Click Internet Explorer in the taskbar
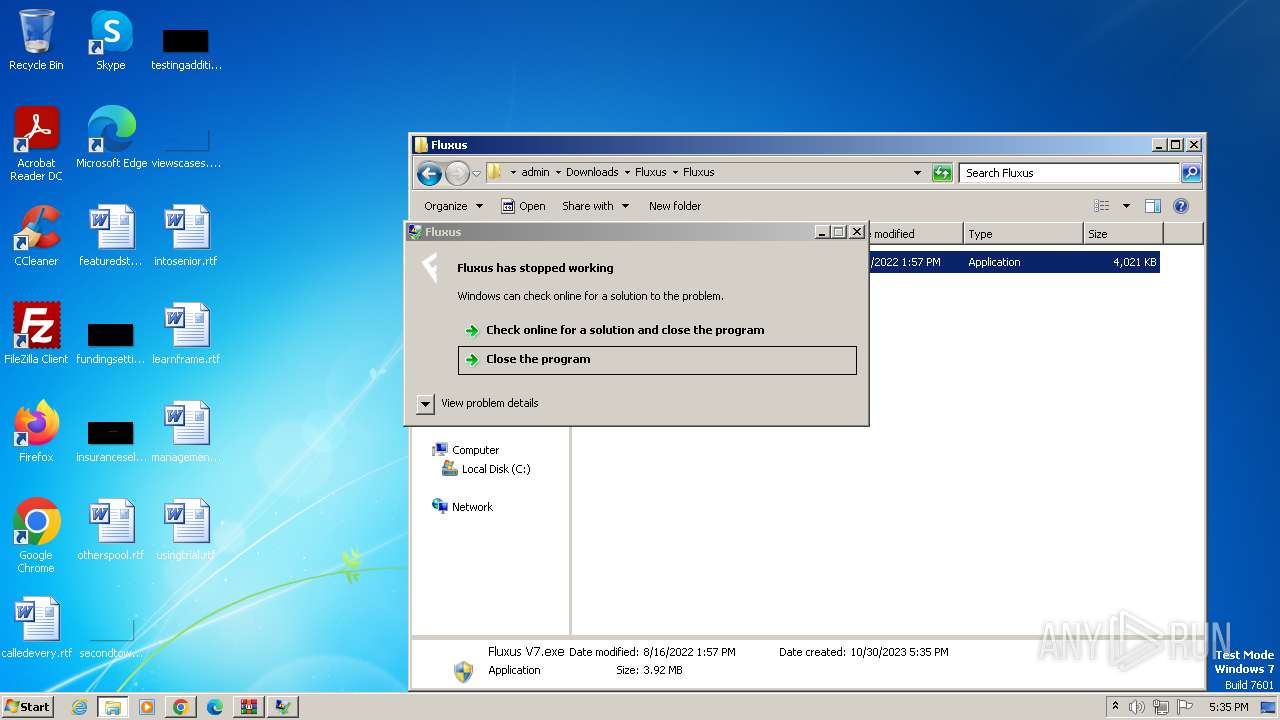Viewport: 1280px width, 720px height. [x=79, y=707]
